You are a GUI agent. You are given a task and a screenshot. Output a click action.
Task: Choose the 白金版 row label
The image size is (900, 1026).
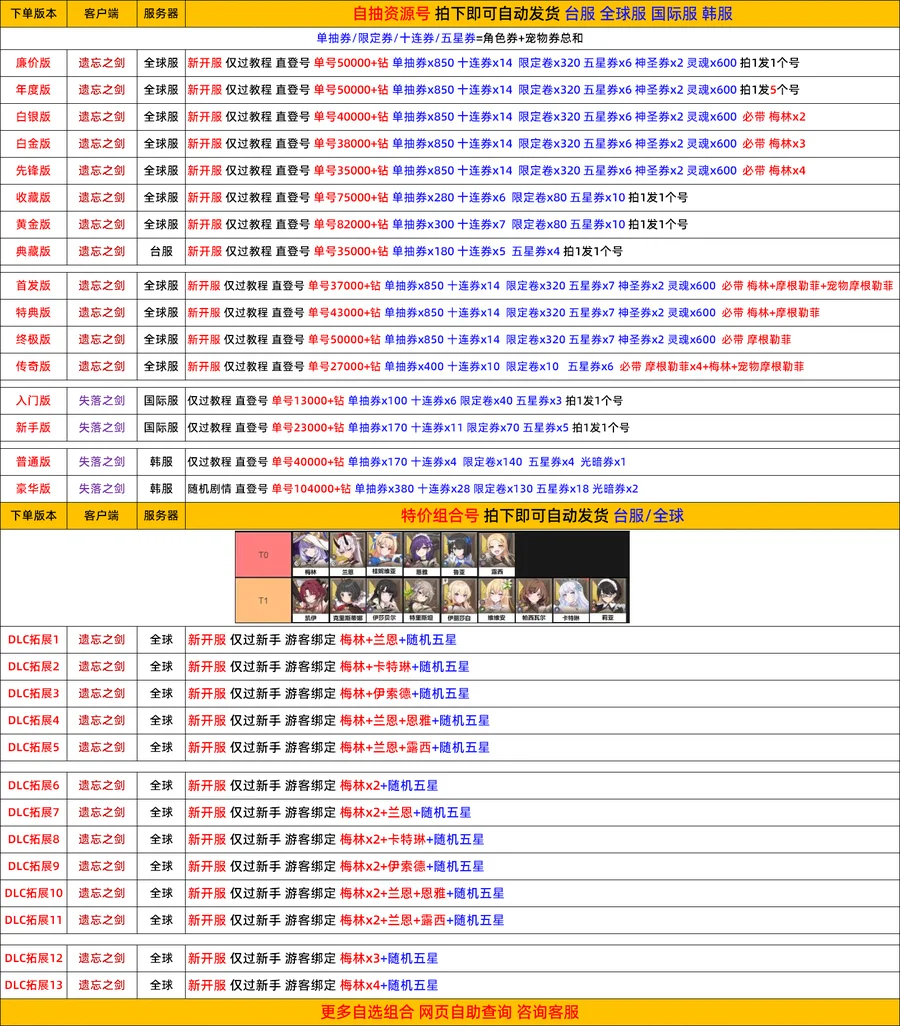[x=33, y=143]
